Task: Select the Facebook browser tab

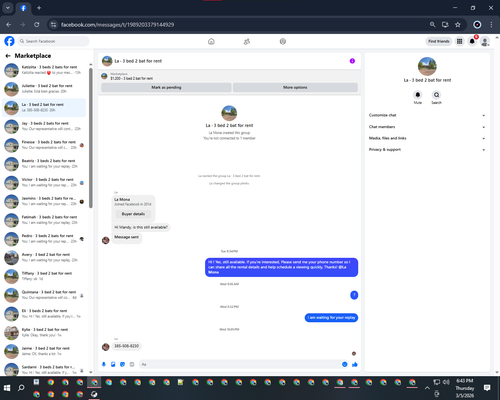Action: [x=23, y=8]
